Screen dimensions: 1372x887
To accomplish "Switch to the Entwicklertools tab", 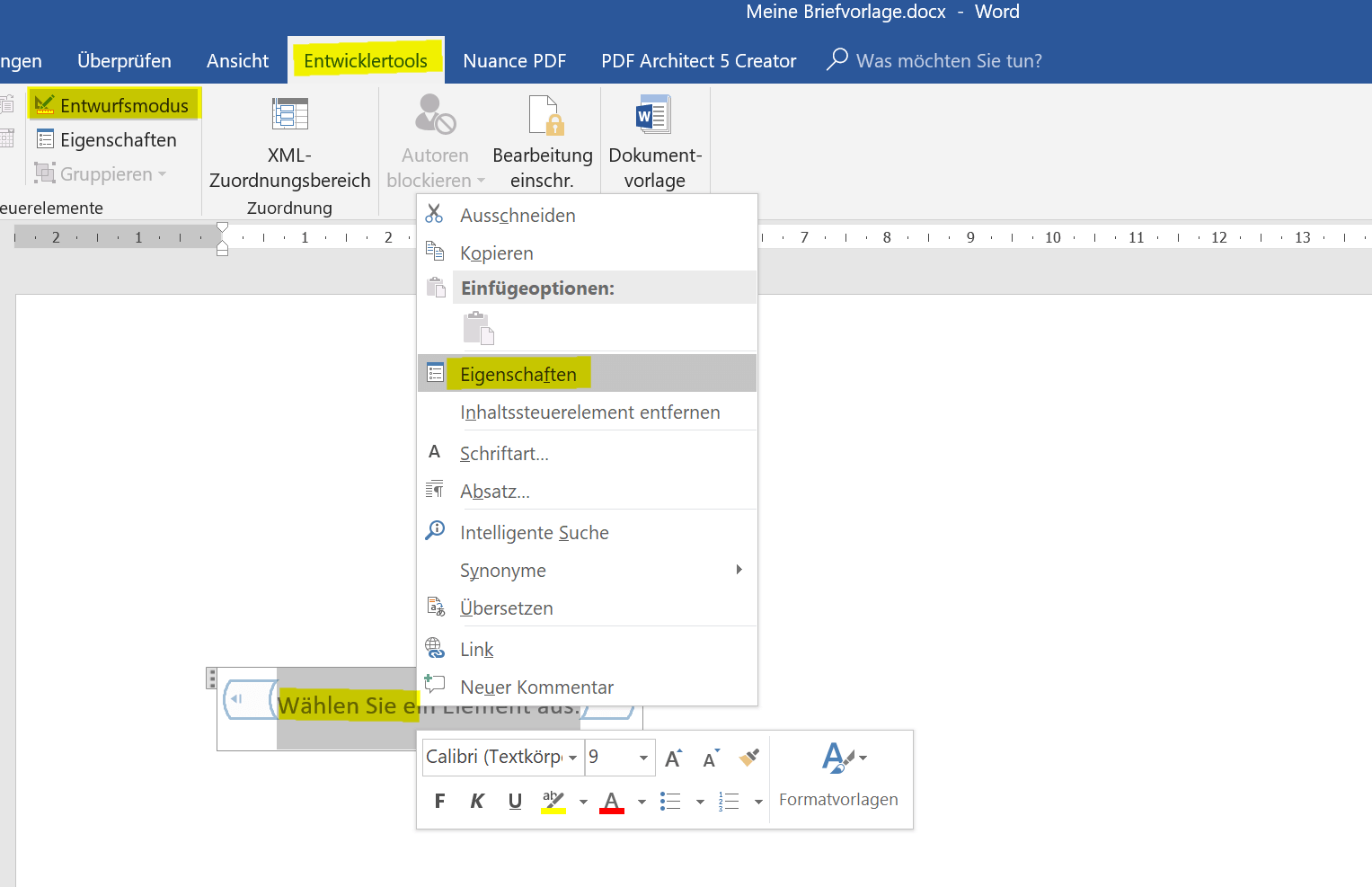I will click(366, 60).
